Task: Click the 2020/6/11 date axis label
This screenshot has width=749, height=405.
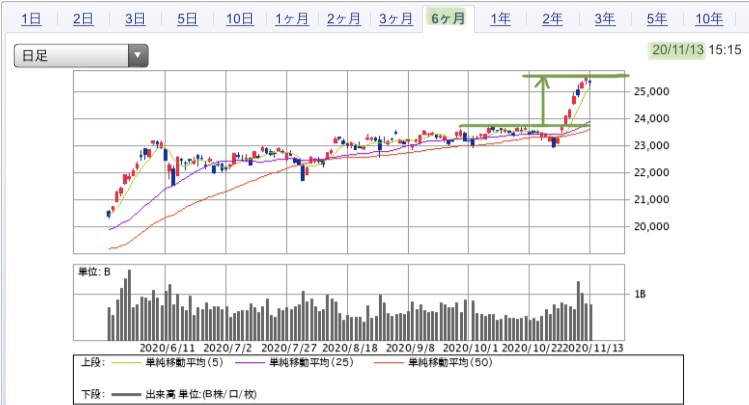Action: [167, 348]
